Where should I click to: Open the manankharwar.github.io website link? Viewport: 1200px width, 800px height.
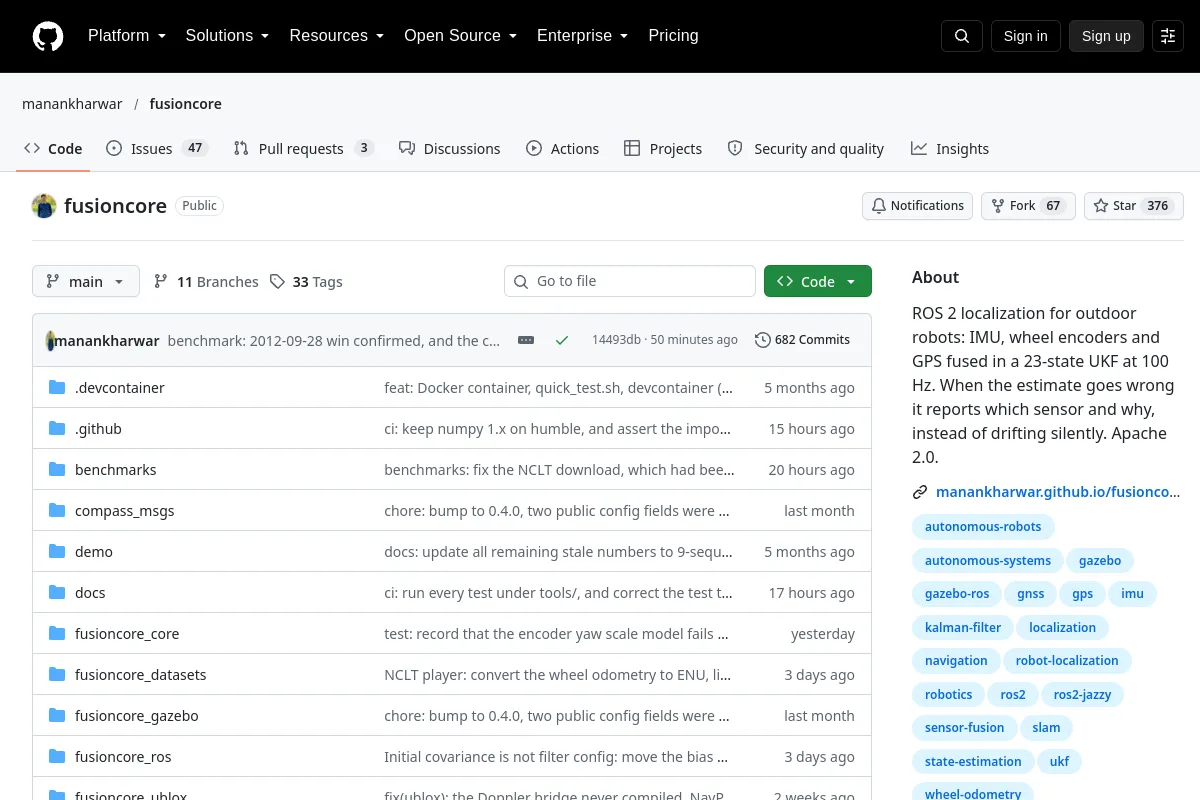pos(1058,492)
